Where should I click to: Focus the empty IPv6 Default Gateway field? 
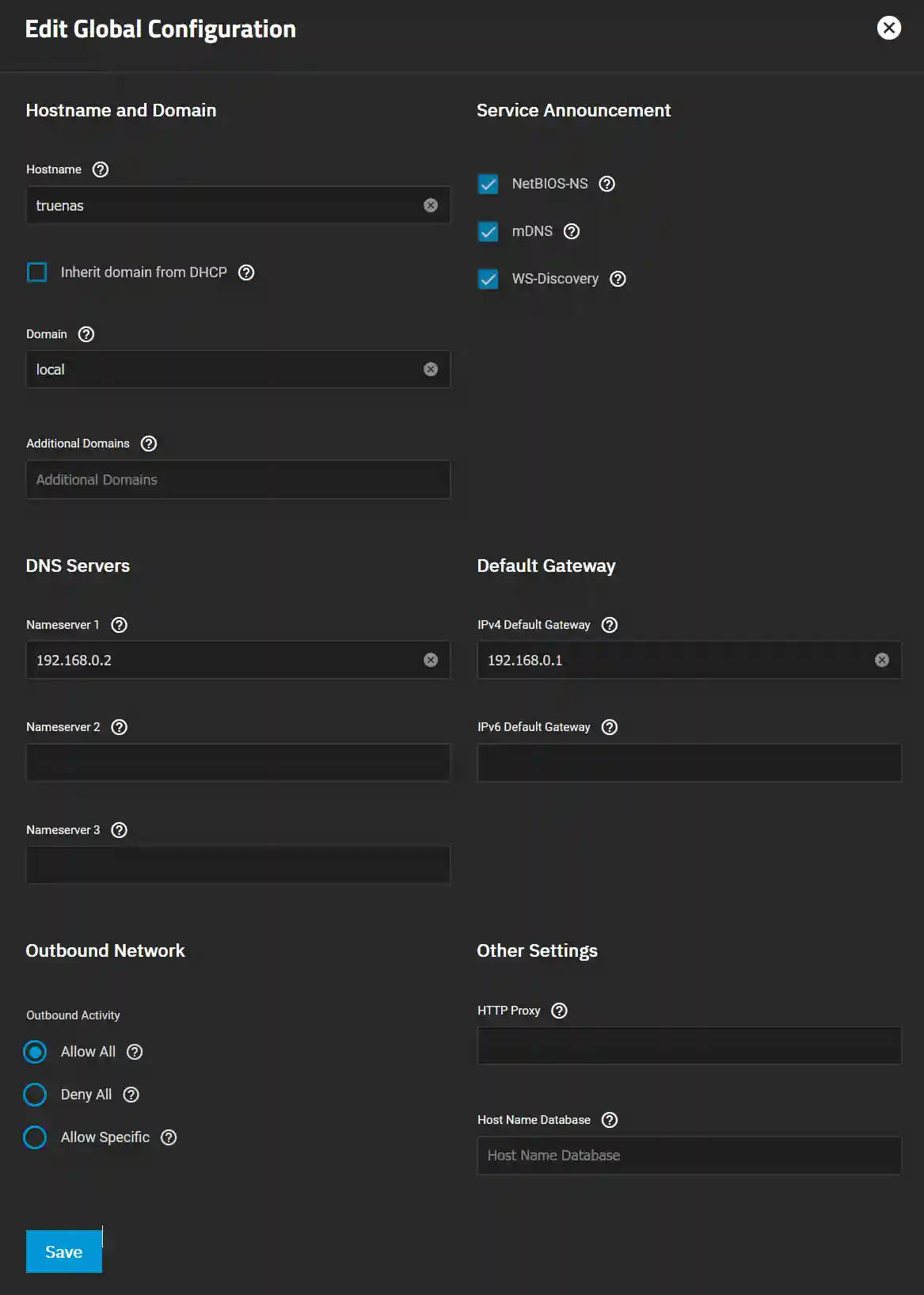point(690,762)
